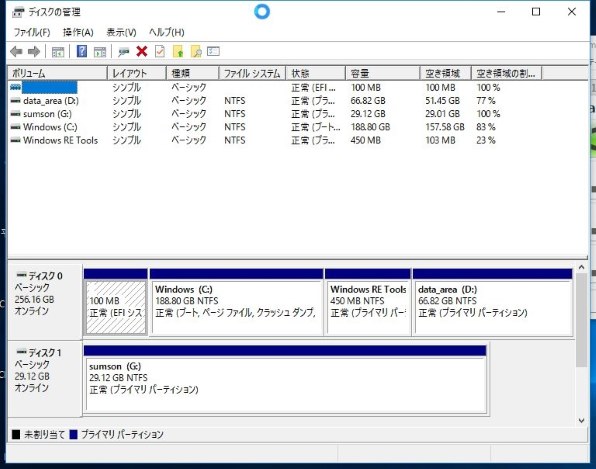Click the 66.82 GB capacity cell
Image resolution: width=596 pixels, height=469 pixels.
tap(368, 101)
